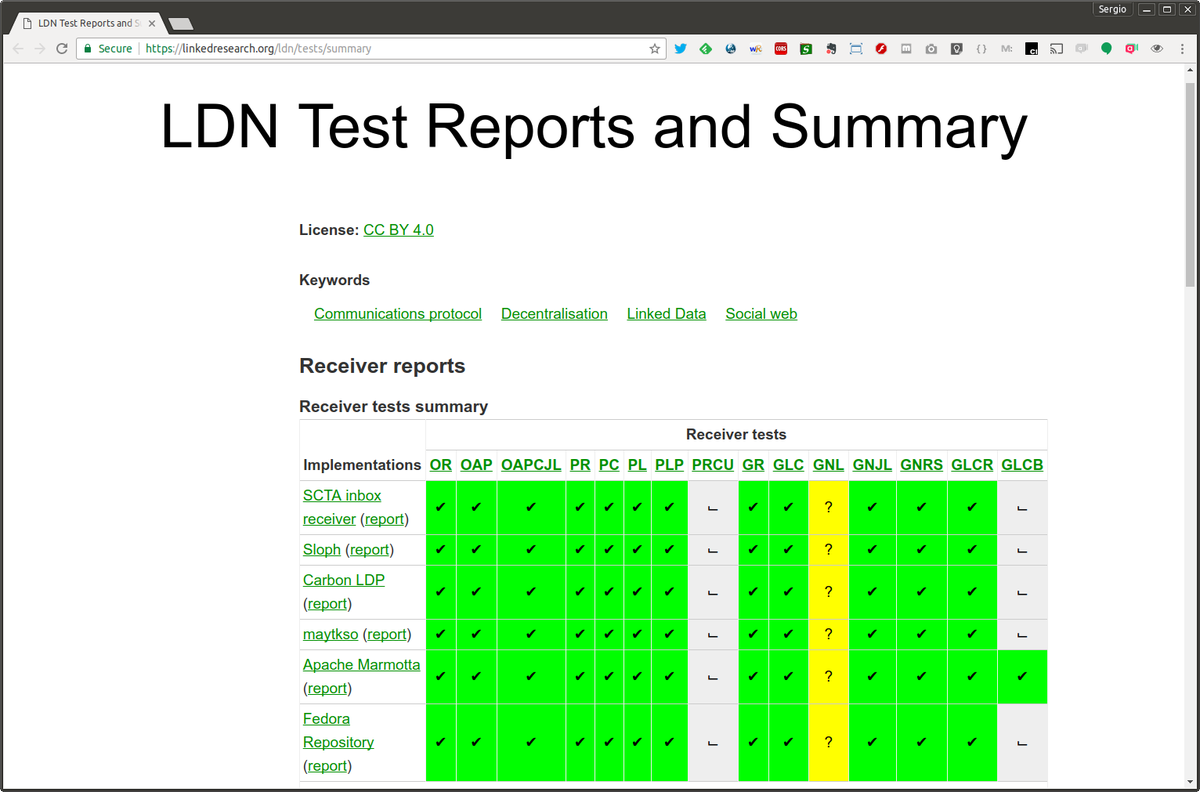Viewport: 1200px width, 792px height.
Task: Bookmark this page with the star icon
Action: pos(655,48)
